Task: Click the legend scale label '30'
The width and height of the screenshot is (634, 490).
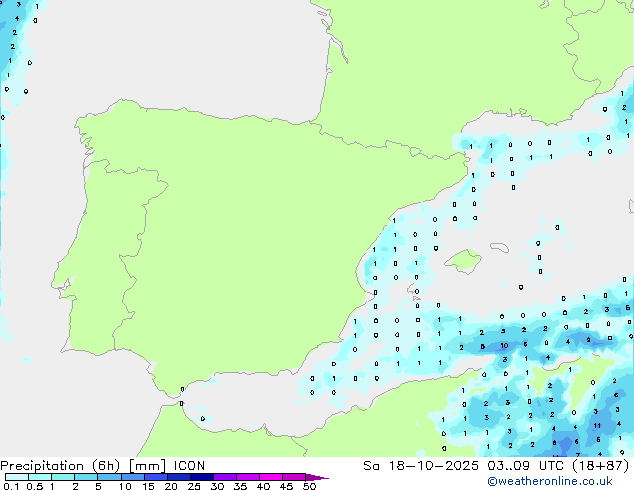Action: click(217, 486)
